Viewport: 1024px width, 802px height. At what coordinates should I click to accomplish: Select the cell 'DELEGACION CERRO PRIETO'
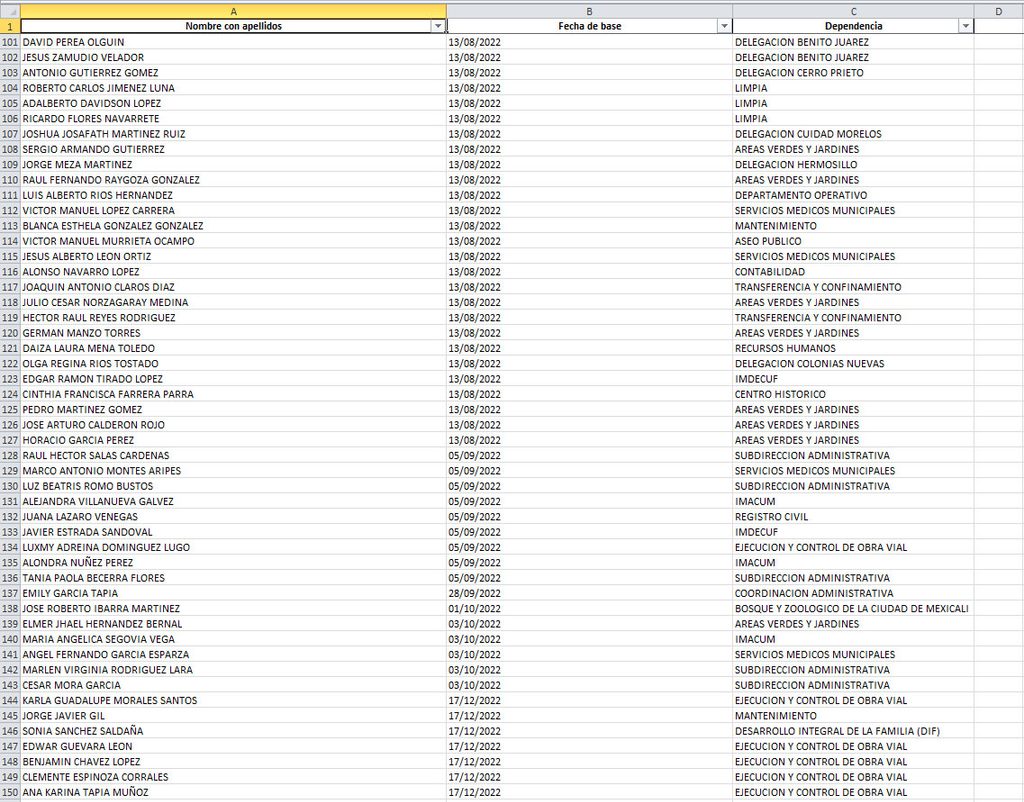tap(853, 72)
